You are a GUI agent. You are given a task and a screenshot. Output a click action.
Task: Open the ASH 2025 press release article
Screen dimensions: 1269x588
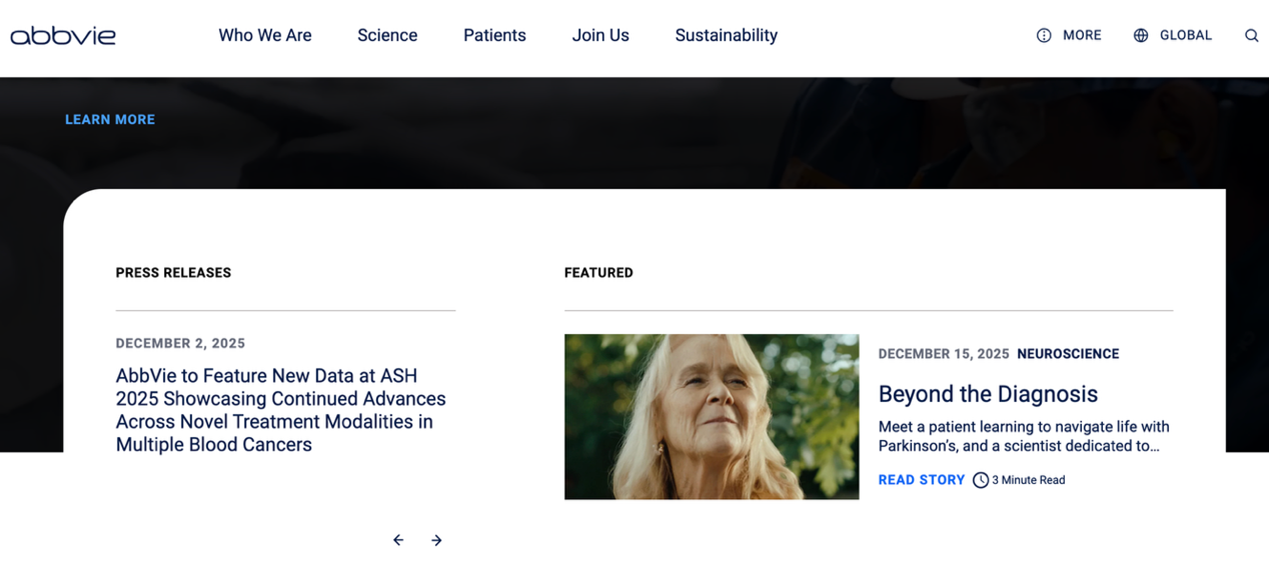(x=280, y=409)
